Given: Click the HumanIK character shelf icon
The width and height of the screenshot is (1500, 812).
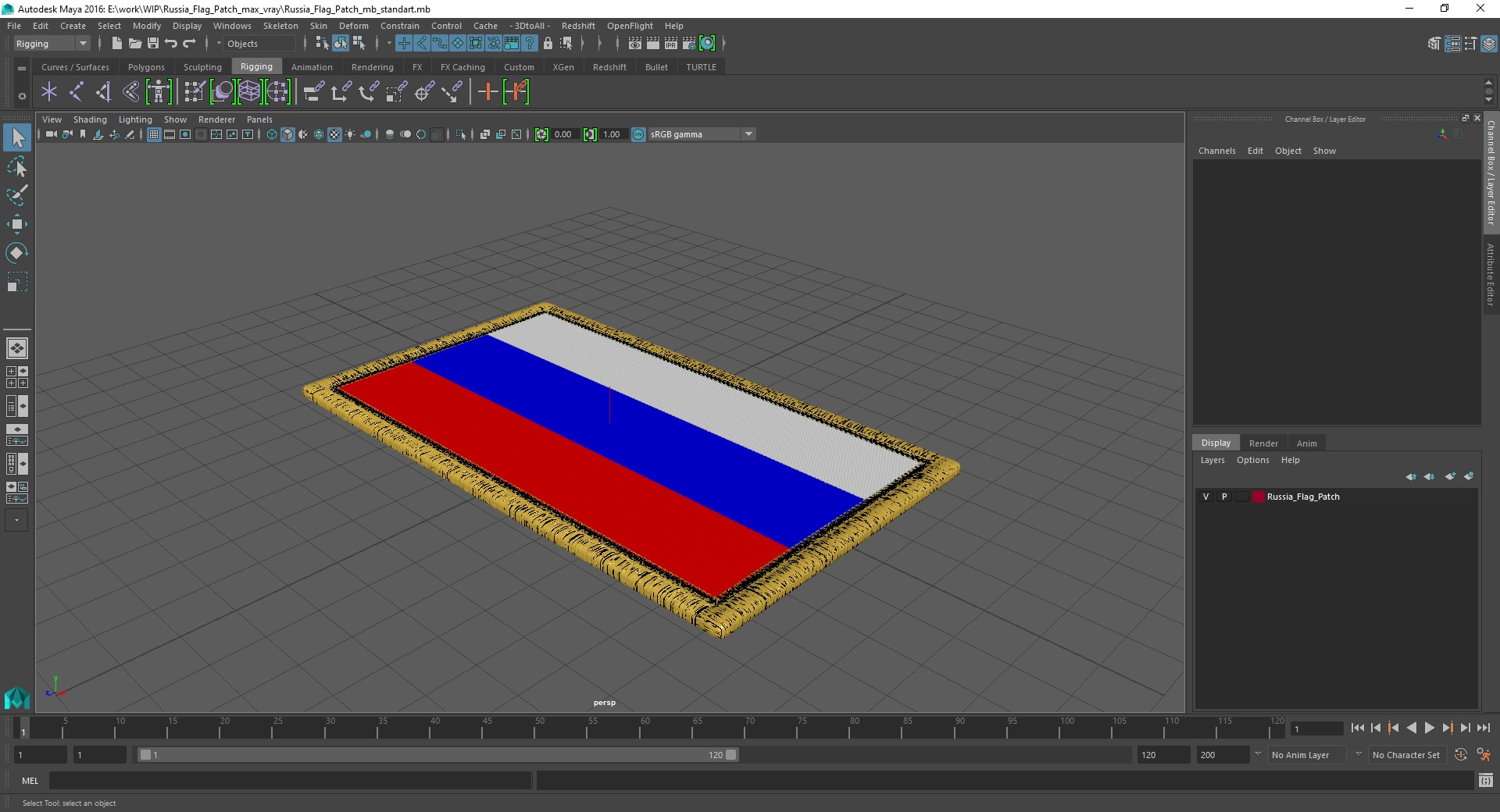Looking at the screenshot, I should pos(159,92).
